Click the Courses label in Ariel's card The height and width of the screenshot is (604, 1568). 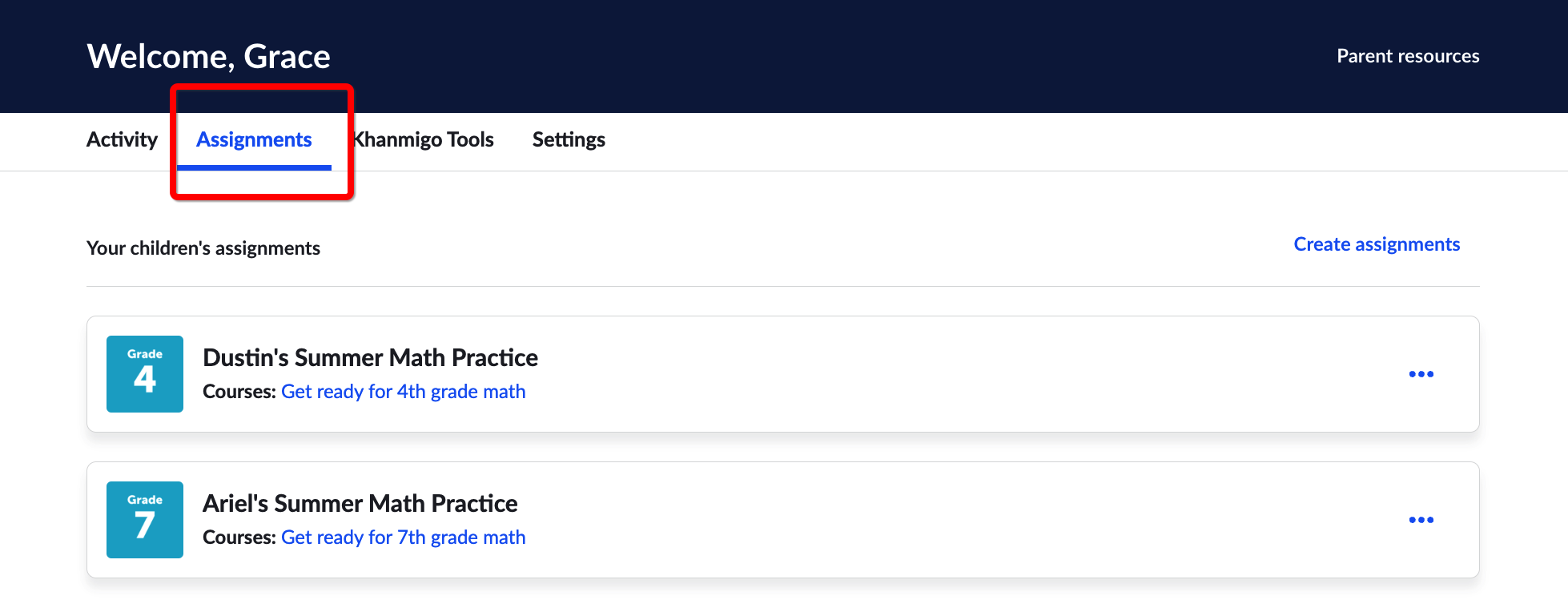tap(239, 538)
